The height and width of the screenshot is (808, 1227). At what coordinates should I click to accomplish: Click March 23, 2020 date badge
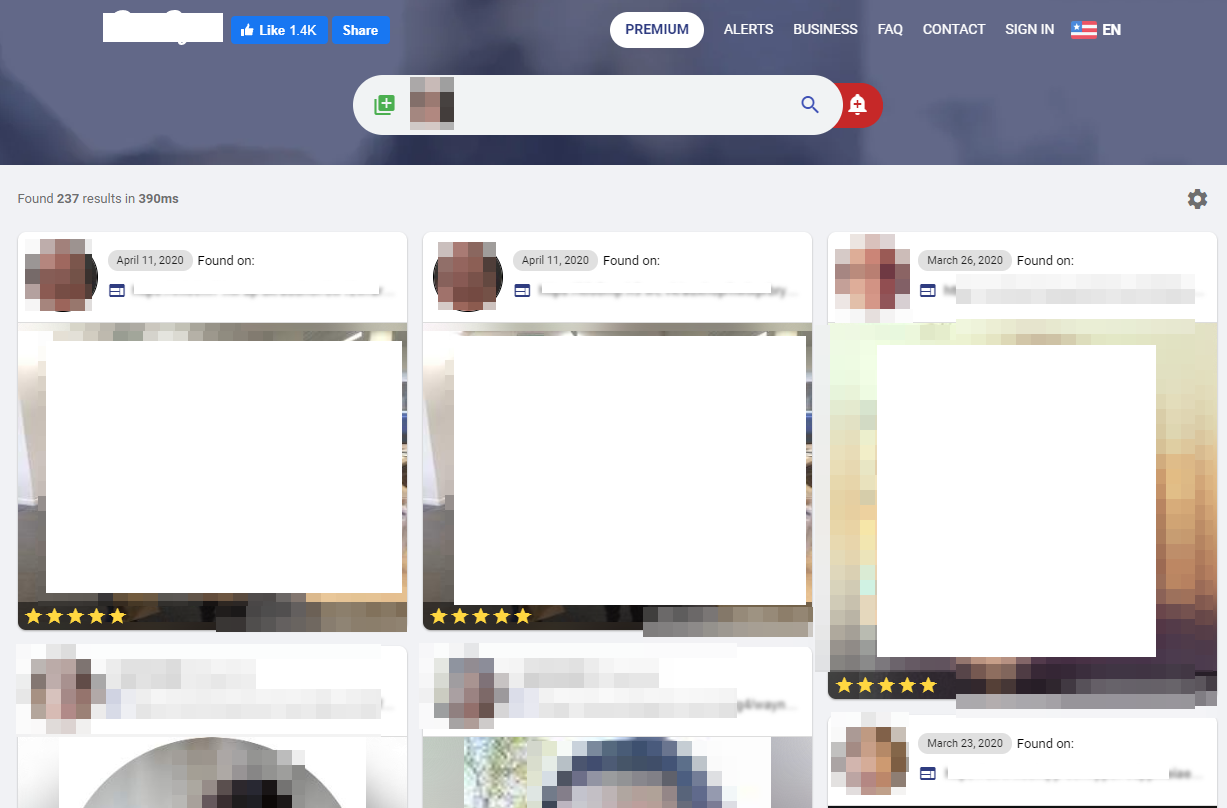pyautogui.click(x=965, y=743)
